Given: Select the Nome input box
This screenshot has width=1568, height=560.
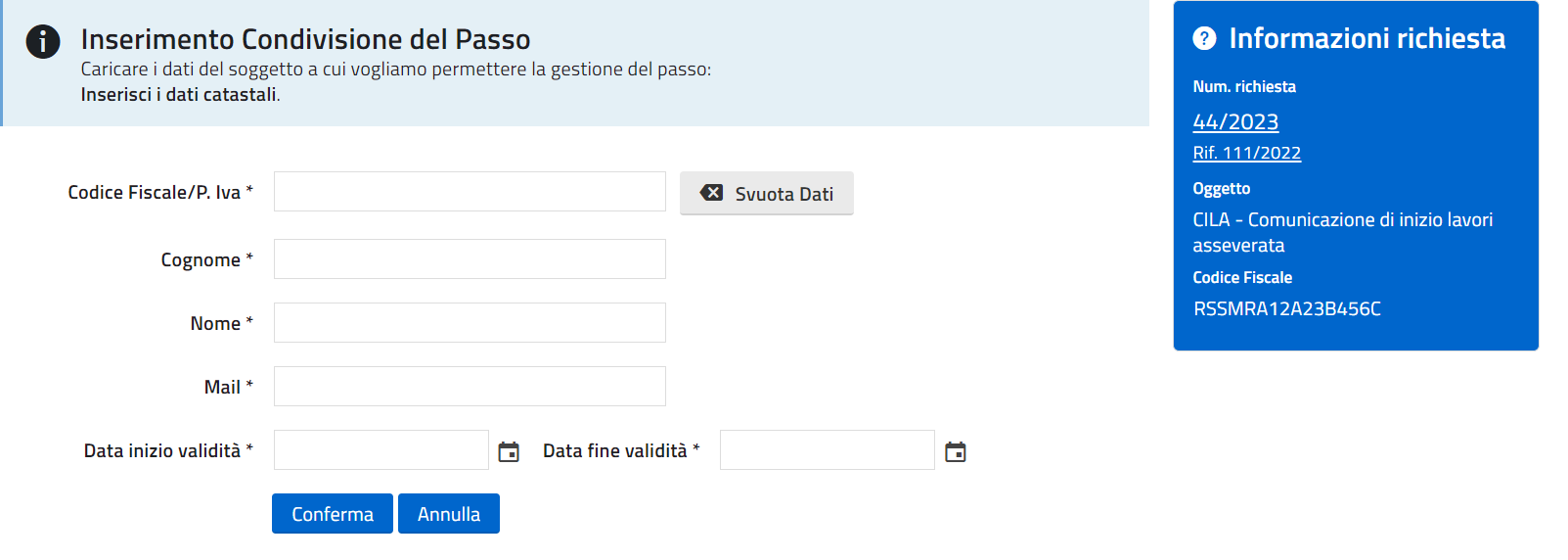Looking at the screenshot, I should (470, 323).
